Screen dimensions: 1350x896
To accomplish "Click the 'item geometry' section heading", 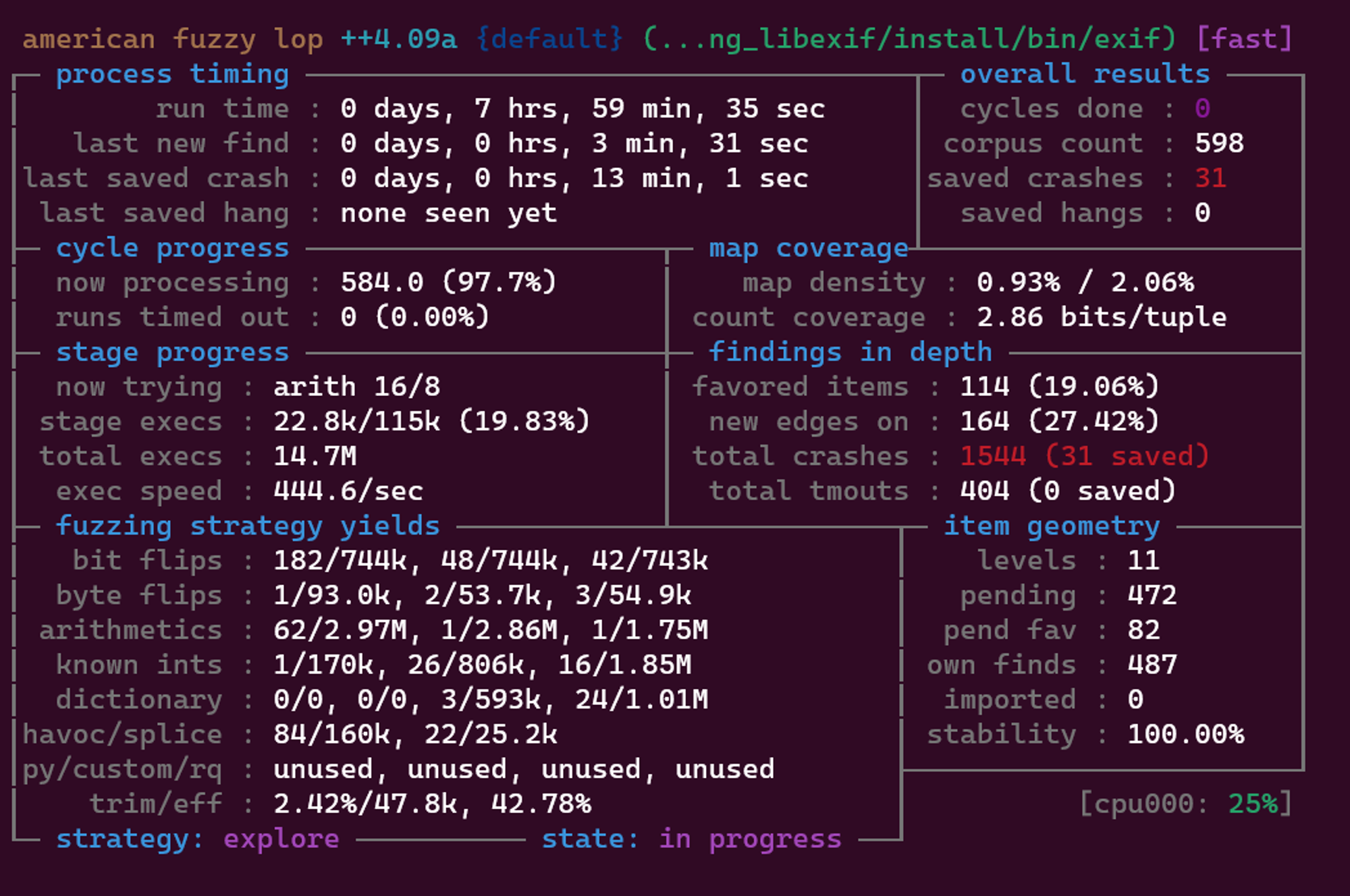I will coord(1052,526).
